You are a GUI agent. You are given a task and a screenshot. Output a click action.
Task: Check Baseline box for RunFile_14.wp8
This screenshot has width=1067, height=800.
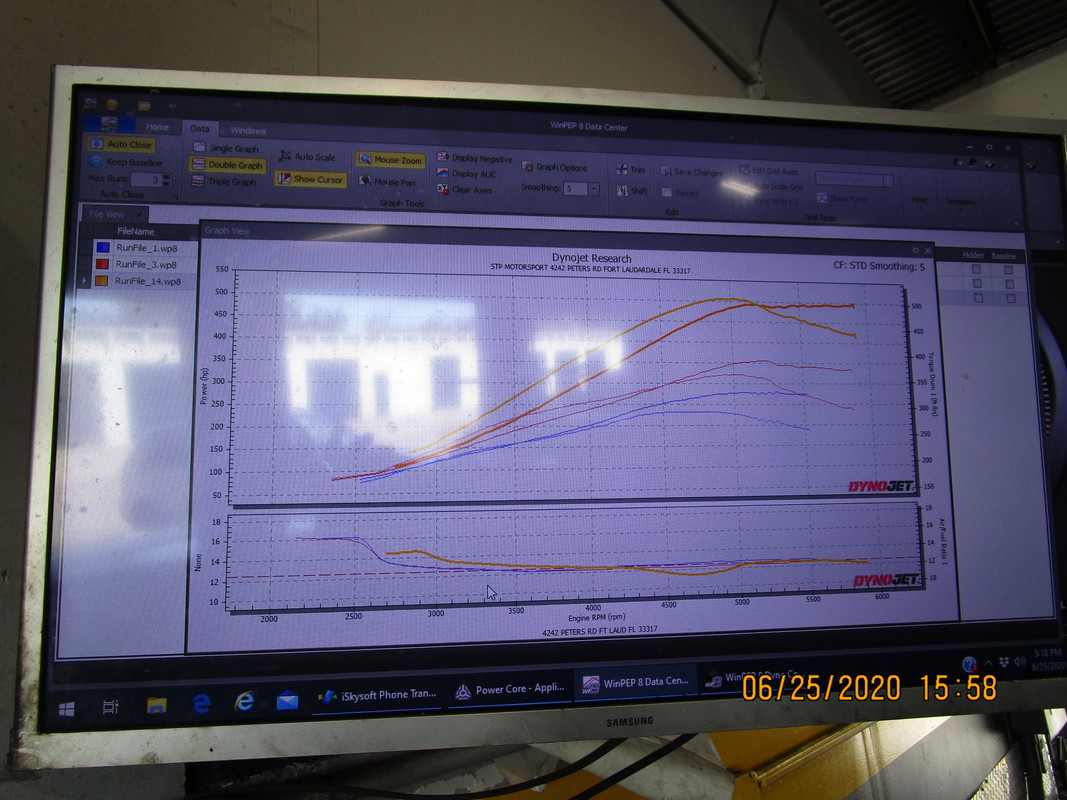(1010, 299)
